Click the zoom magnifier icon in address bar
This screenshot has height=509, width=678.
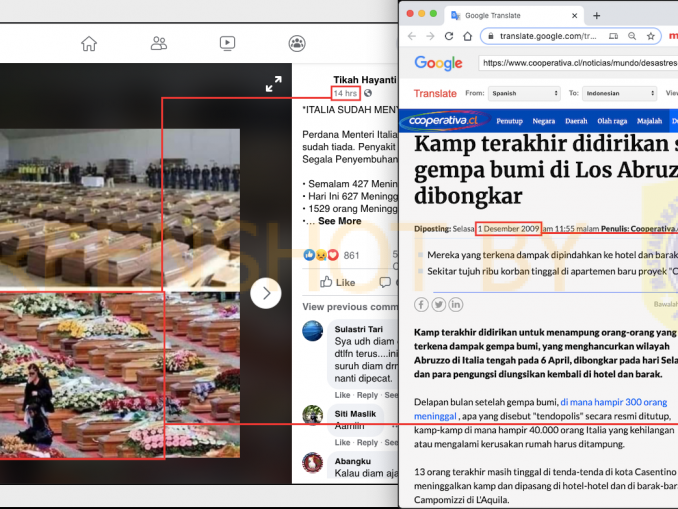pos(632,36)
